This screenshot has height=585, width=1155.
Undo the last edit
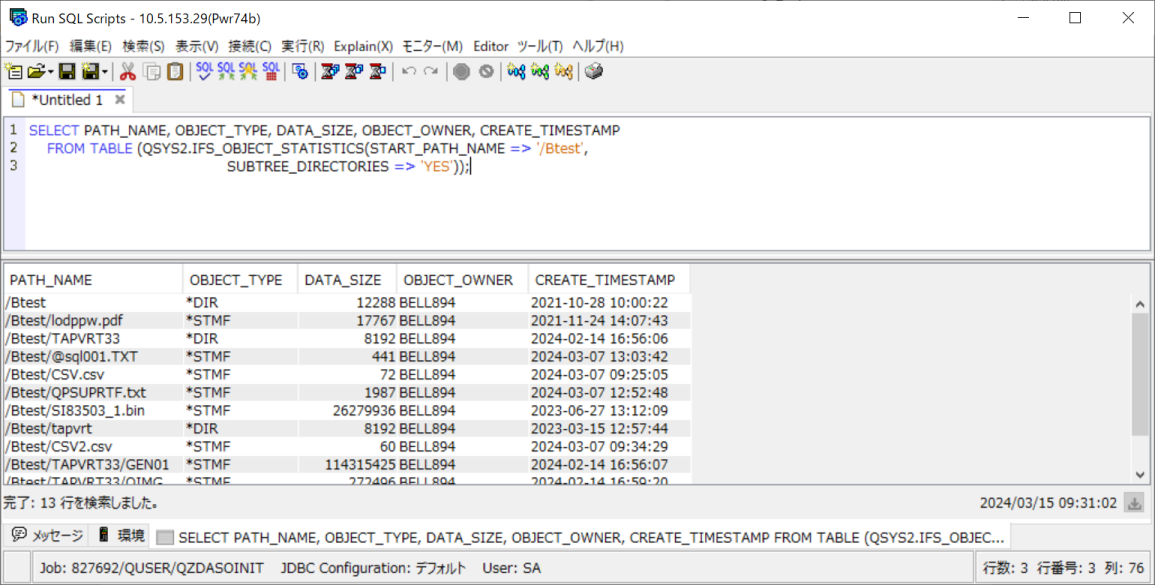tap(409, 71)
